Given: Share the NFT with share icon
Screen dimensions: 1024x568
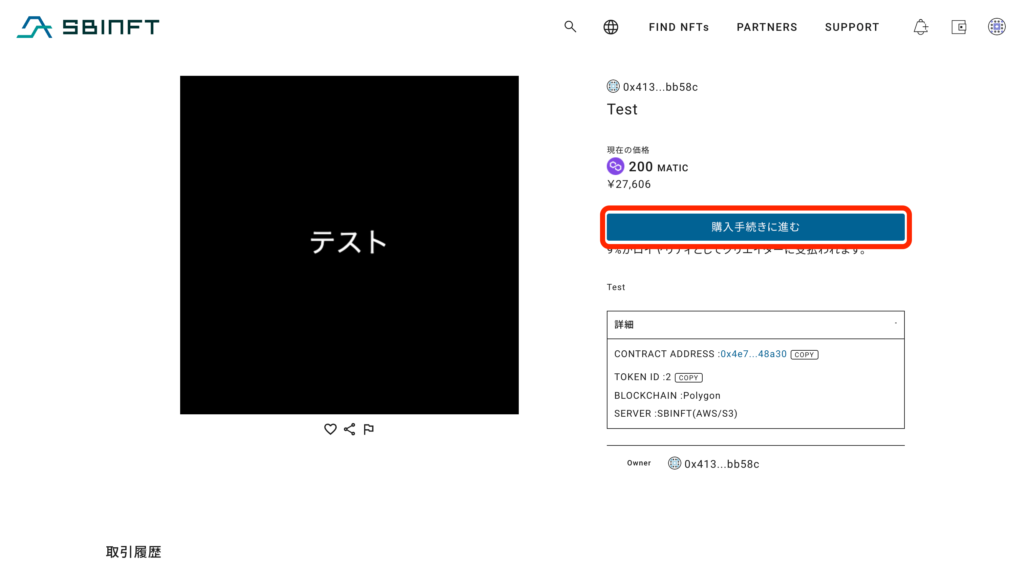Looking at the screenshot, I should click(x=349, y=429).
